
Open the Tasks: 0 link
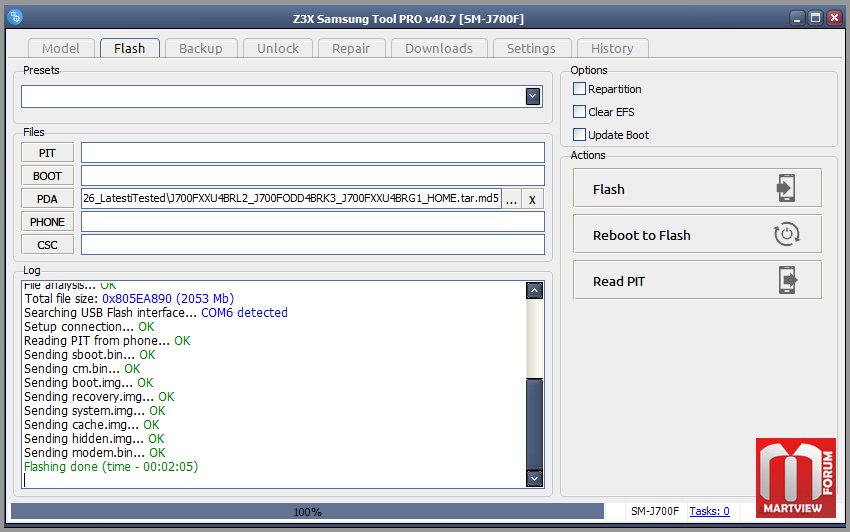tap(709, 511)
